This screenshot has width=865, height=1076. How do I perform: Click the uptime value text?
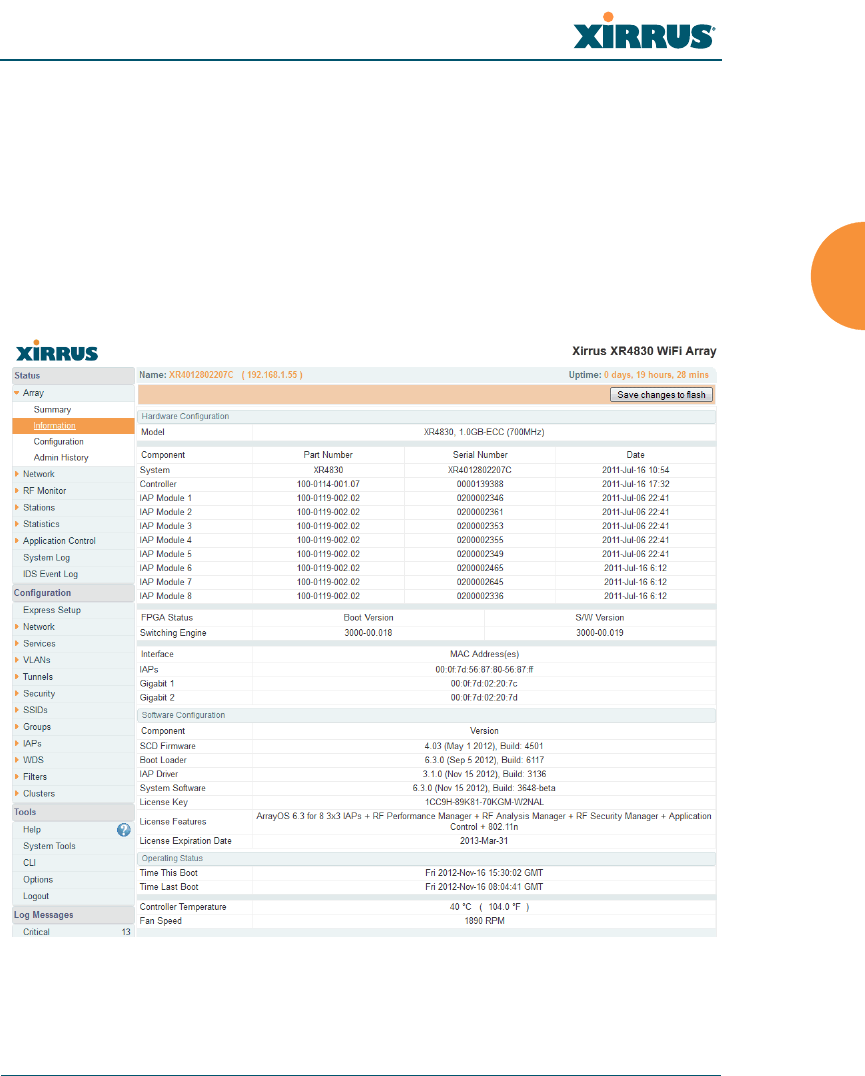point(656,375)
